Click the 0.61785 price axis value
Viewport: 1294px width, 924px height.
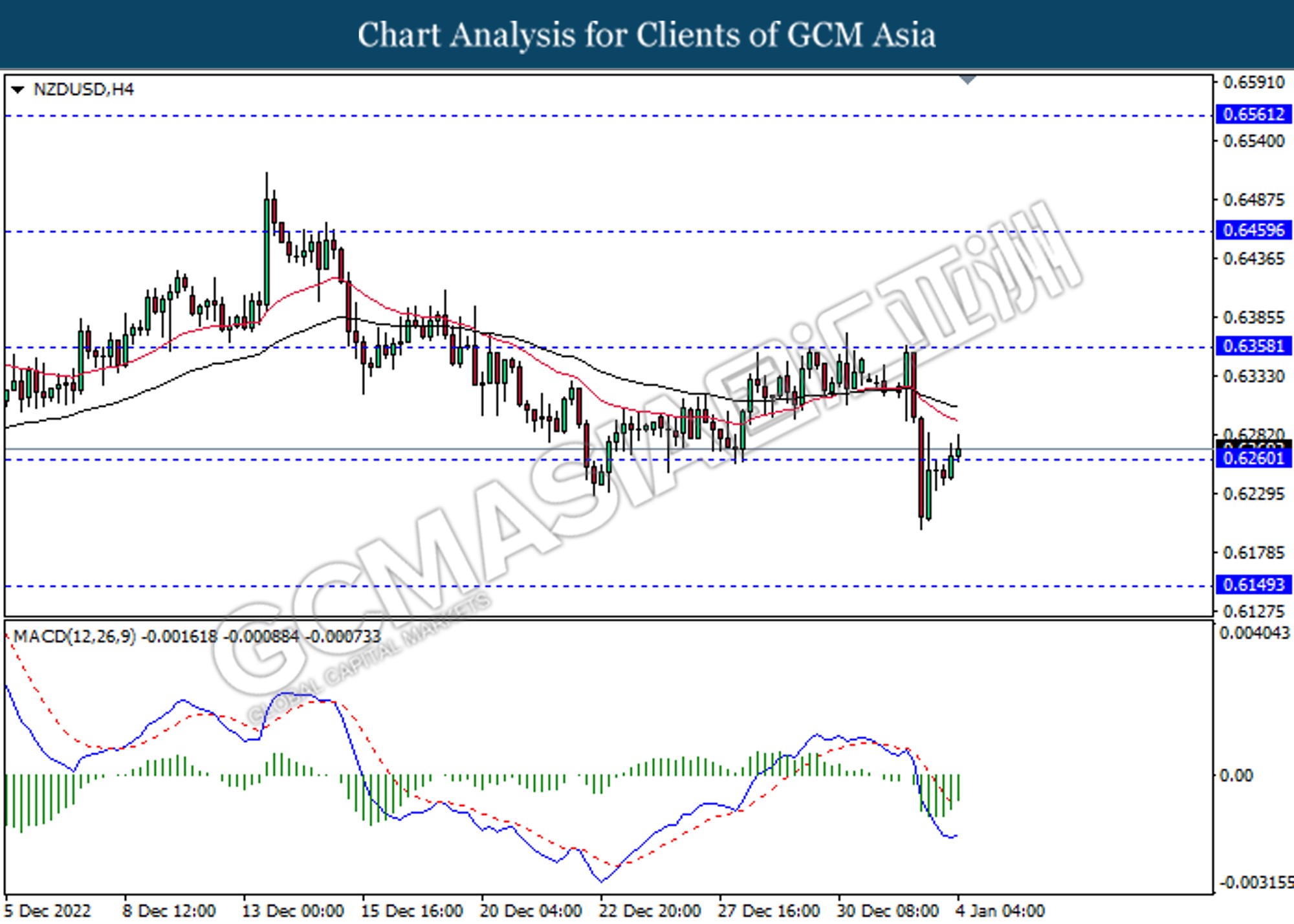click(1254, 553)
